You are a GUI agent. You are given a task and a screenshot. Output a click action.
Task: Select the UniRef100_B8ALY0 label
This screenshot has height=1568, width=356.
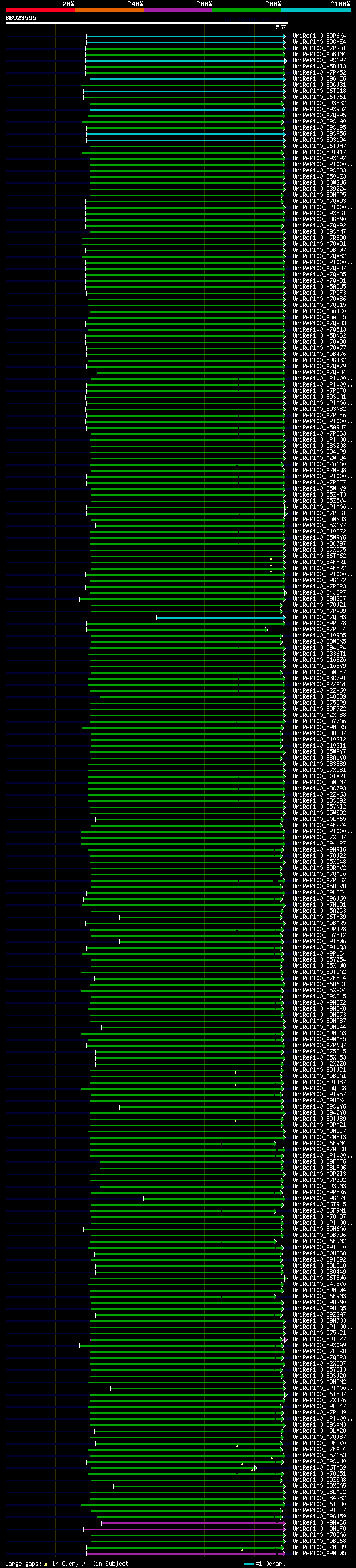point(319,758)
